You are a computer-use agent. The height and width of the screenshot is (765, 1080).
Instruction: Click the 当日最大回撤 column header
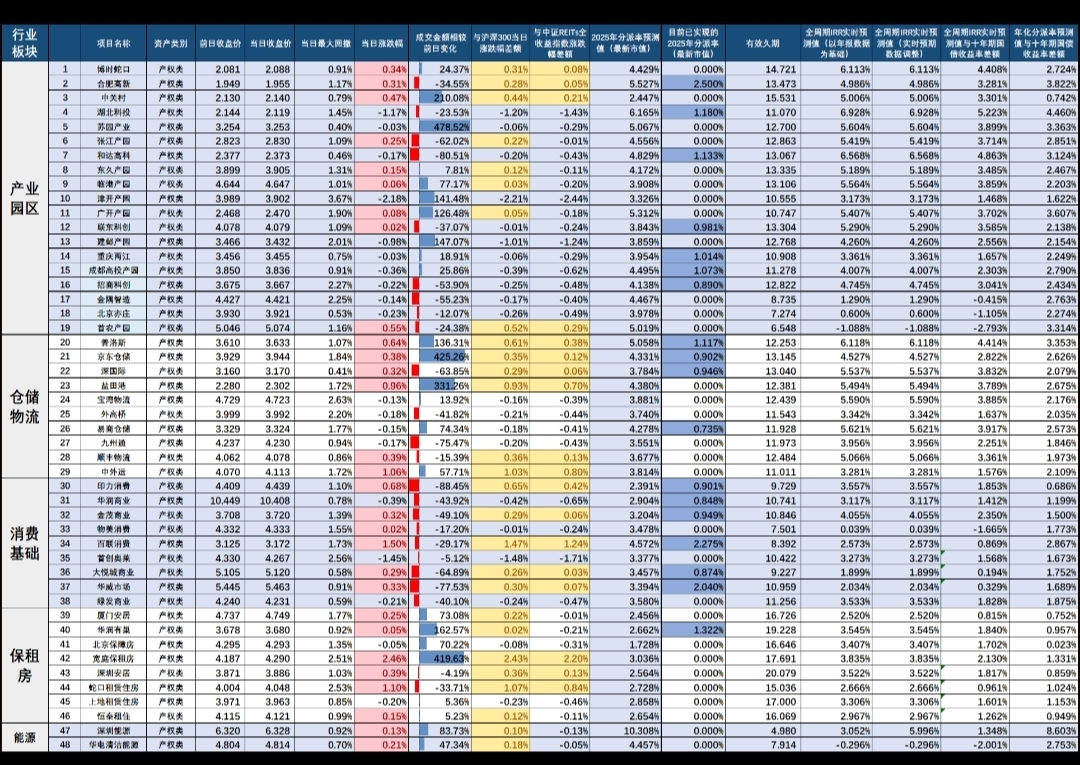pos(324,43)
